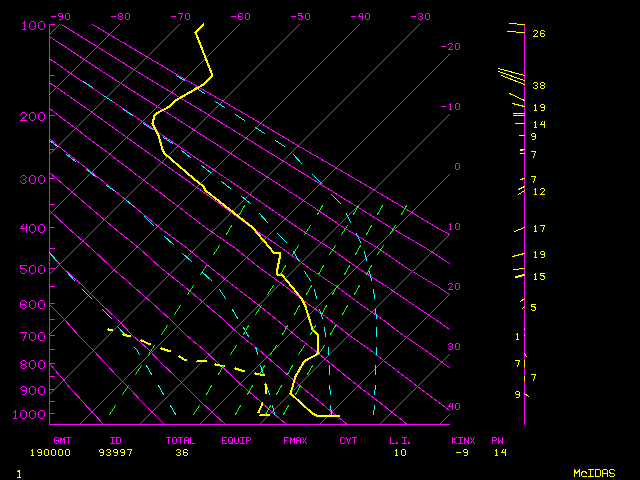
Task: Click the FMAX header label
Action: pyautogui.click(x=295, y=440)
